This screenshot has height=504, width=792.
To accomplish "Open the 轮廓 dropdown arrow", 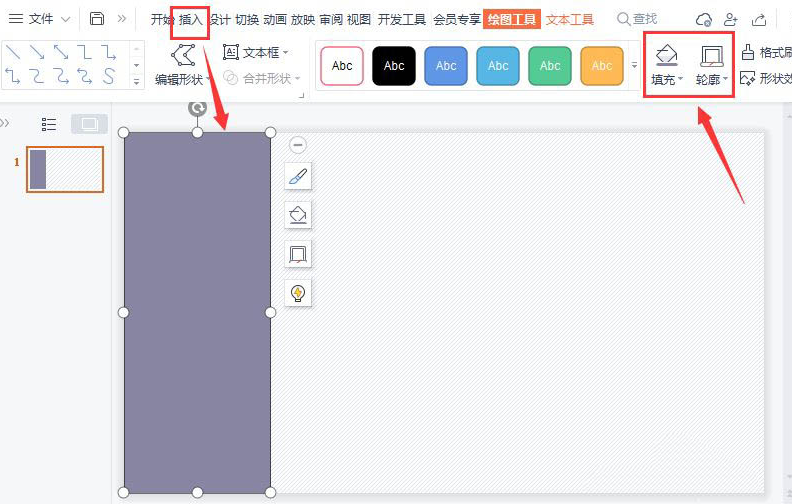I will [x=725, y=79].
